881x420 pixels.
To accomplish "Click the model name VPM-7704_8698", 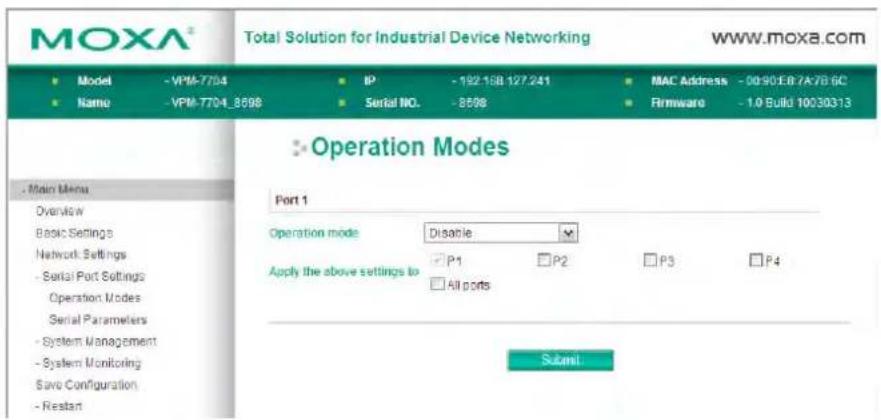I will click(x=214, y=103).
